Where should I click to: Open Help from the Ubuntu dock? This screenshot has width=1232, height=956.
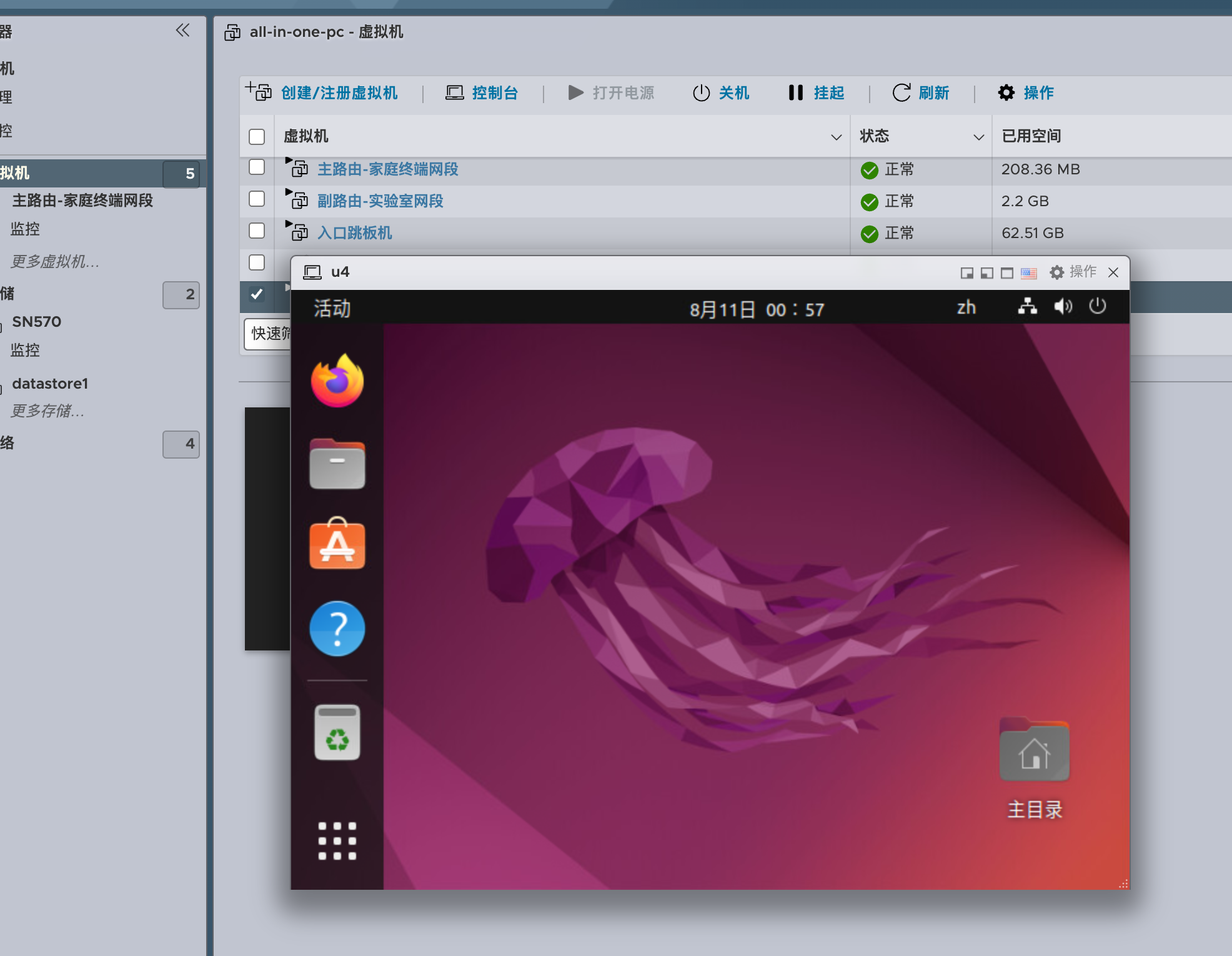point(337,629)
